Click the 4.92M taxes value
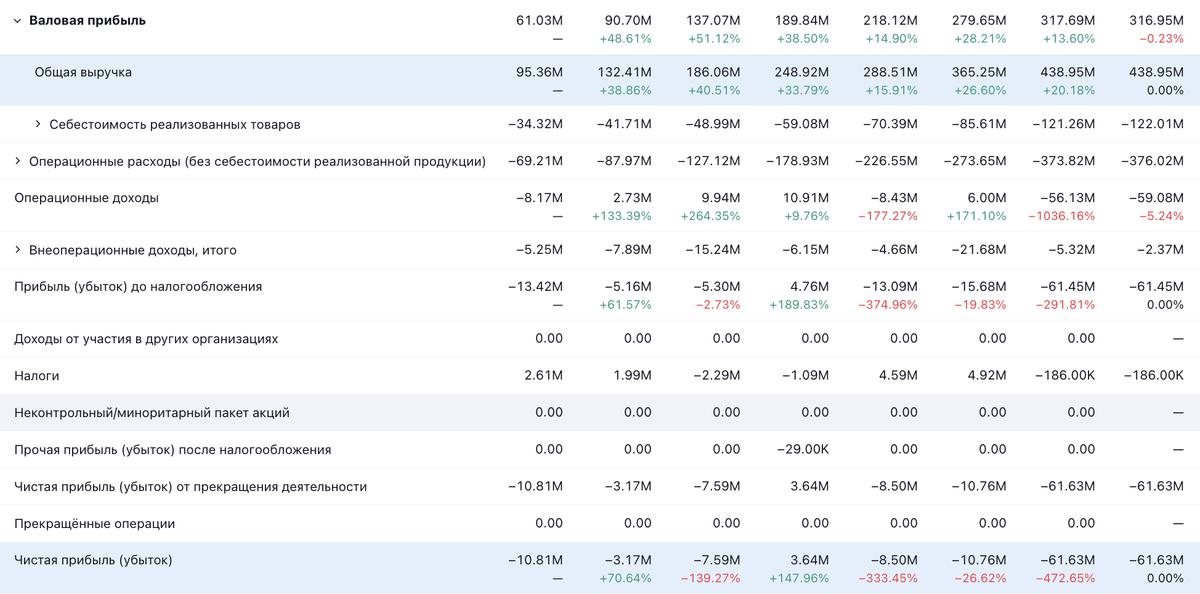Viewport: 1200px width, 594px height. point(991,376)
